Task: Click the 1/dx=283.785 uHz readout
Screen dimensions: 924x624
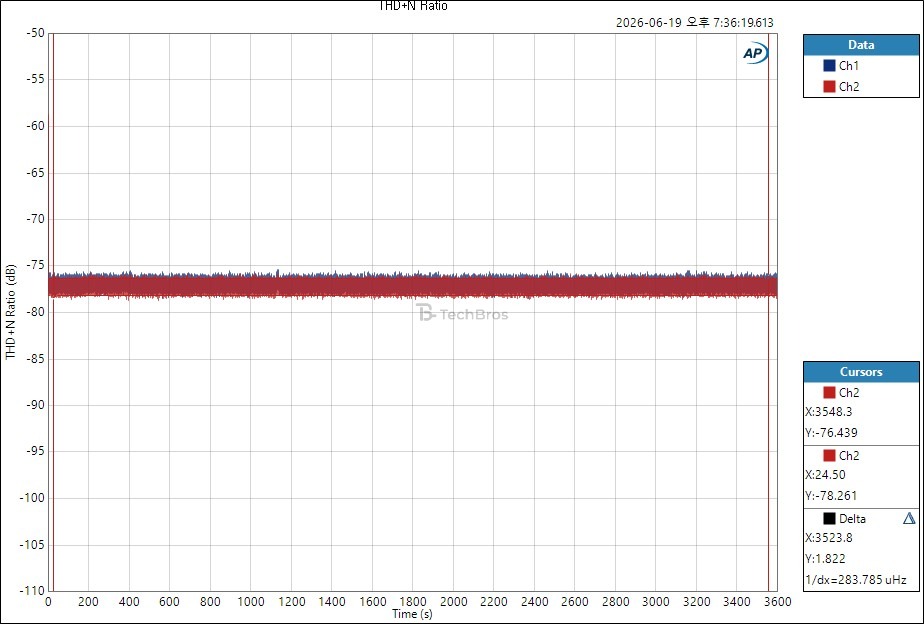Action: click(x=856, y=580)
